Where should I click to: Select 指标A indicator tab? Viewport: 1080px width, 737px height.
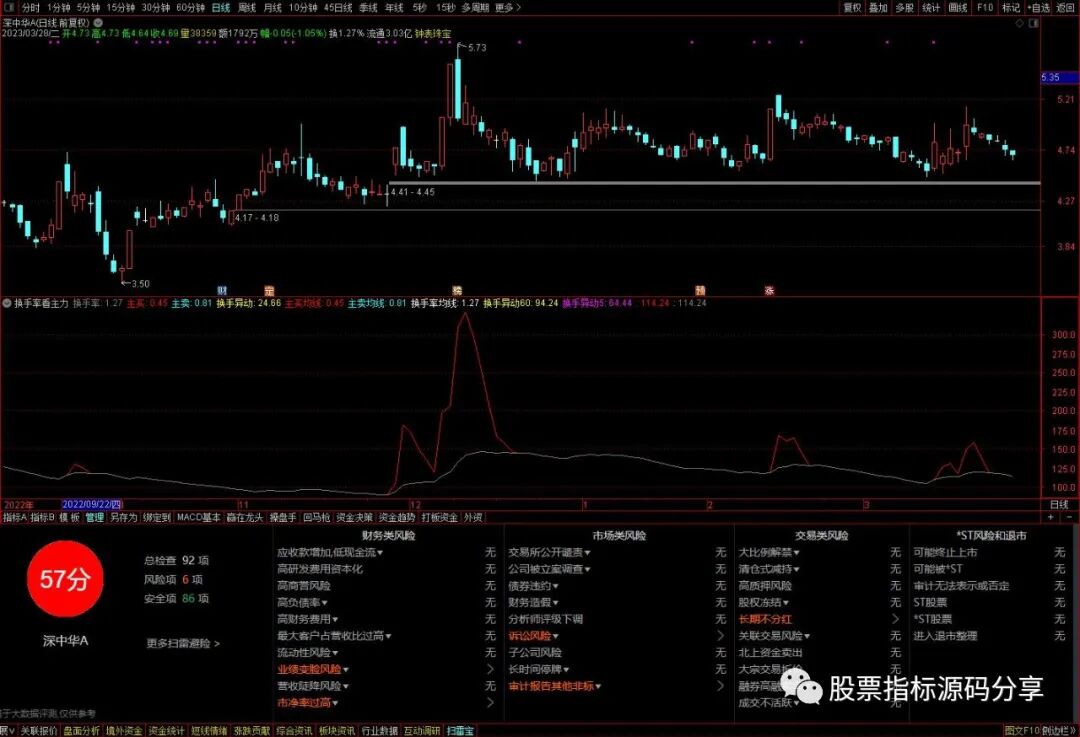pos(14,517)
